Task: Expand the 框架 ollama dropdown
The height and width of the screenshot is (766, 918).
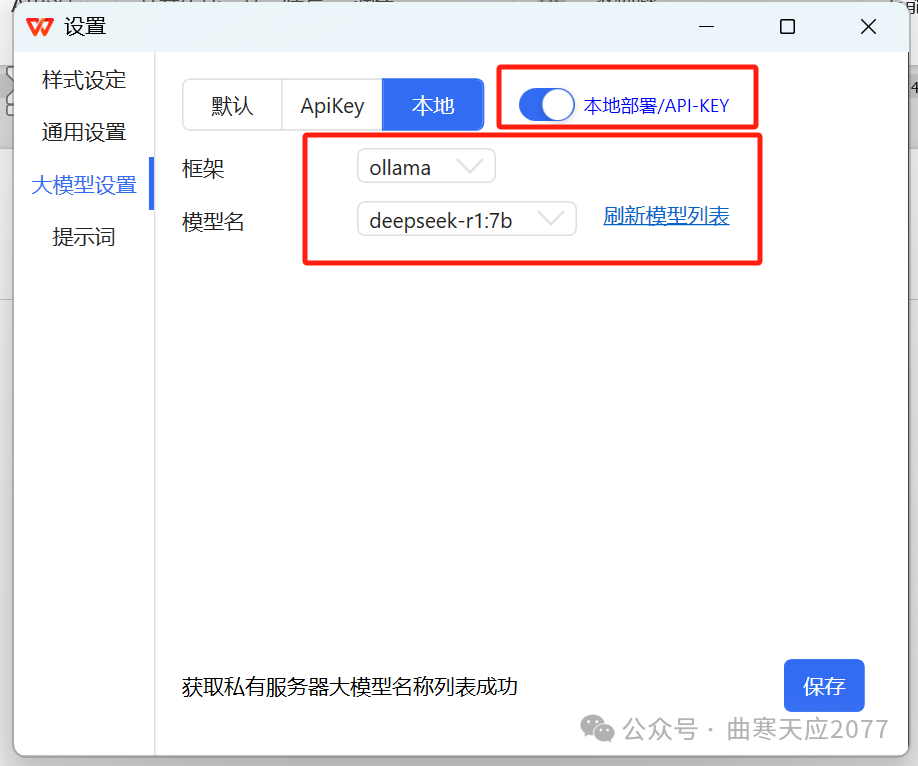Action: coord(426,167)
